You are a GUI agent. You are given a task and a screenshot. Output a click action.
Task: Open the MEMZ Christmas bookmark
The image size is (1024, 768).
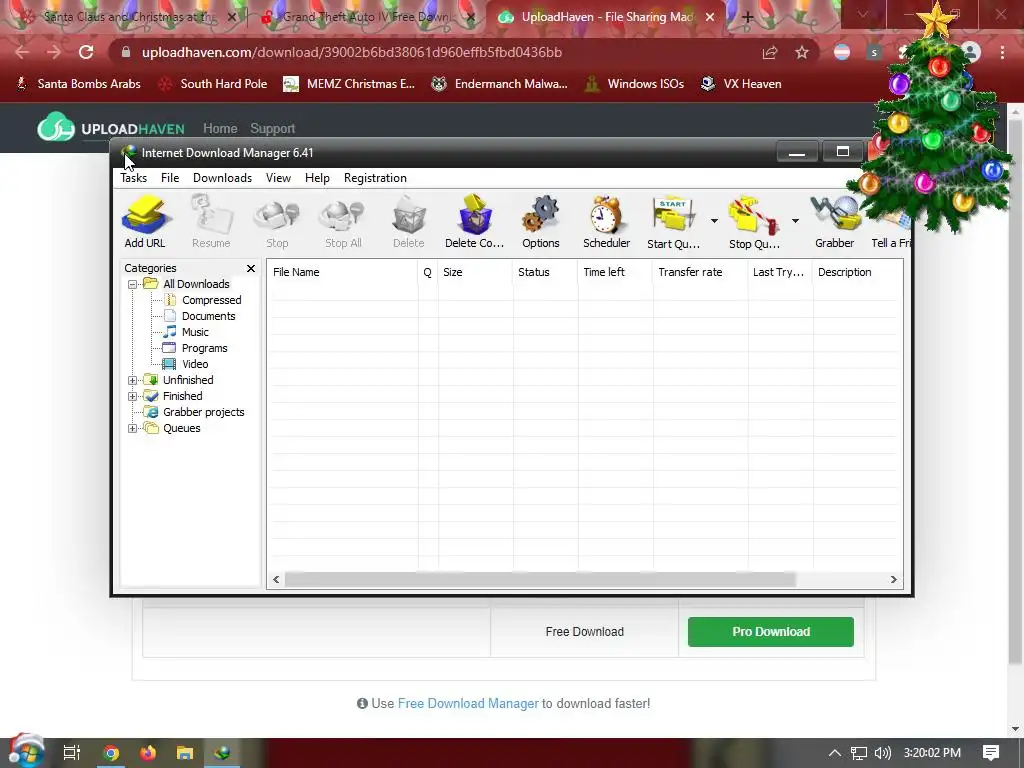pos(349,84)
